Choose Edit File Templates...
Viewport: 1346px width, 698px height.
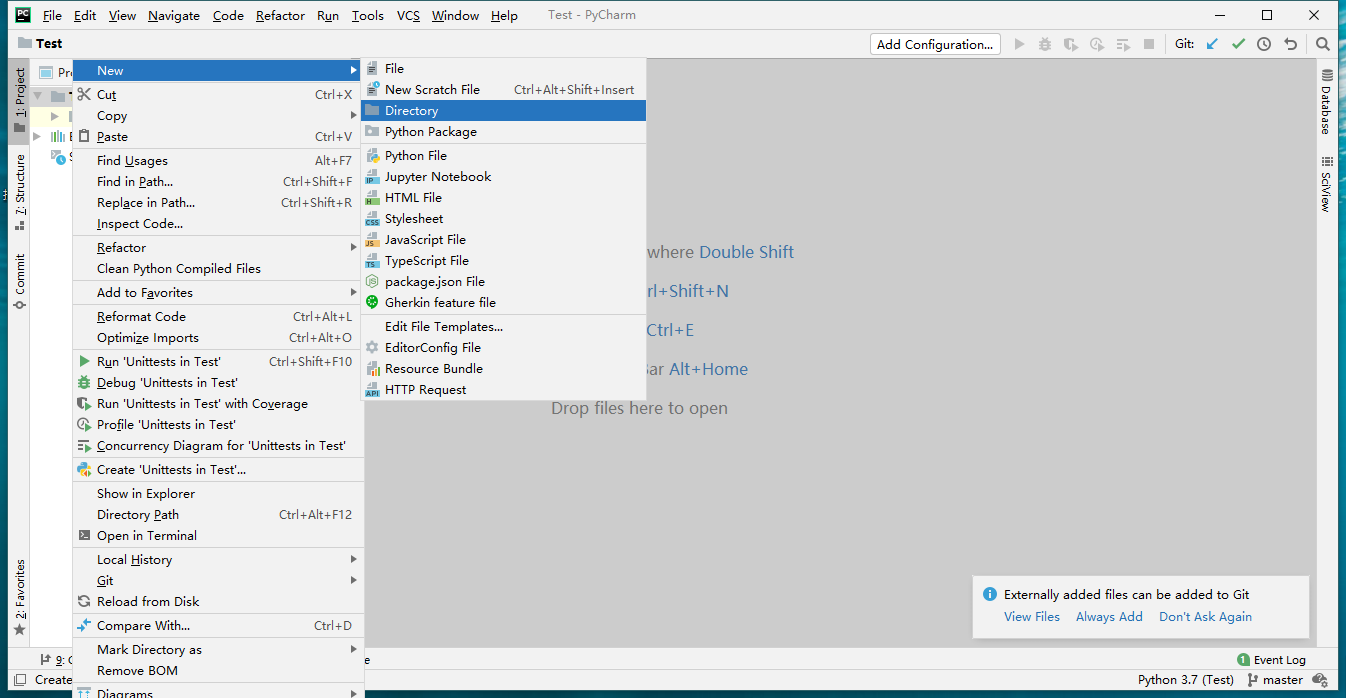click(x=503, y=327)
